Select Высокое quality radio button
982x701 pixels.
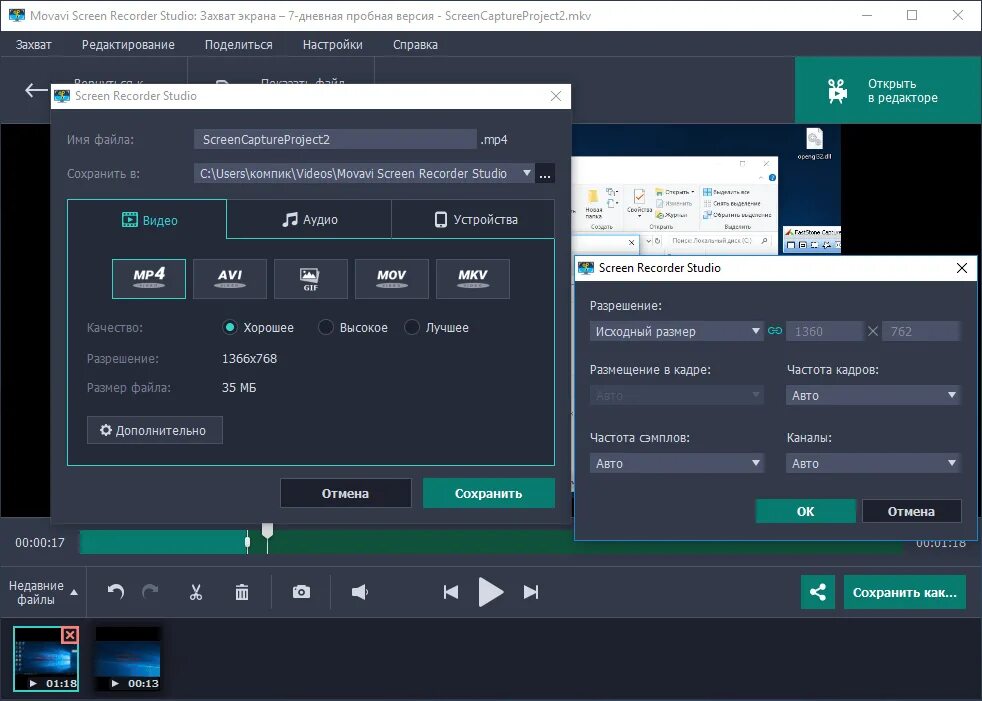pyautogui.click(x=326, y=327)
